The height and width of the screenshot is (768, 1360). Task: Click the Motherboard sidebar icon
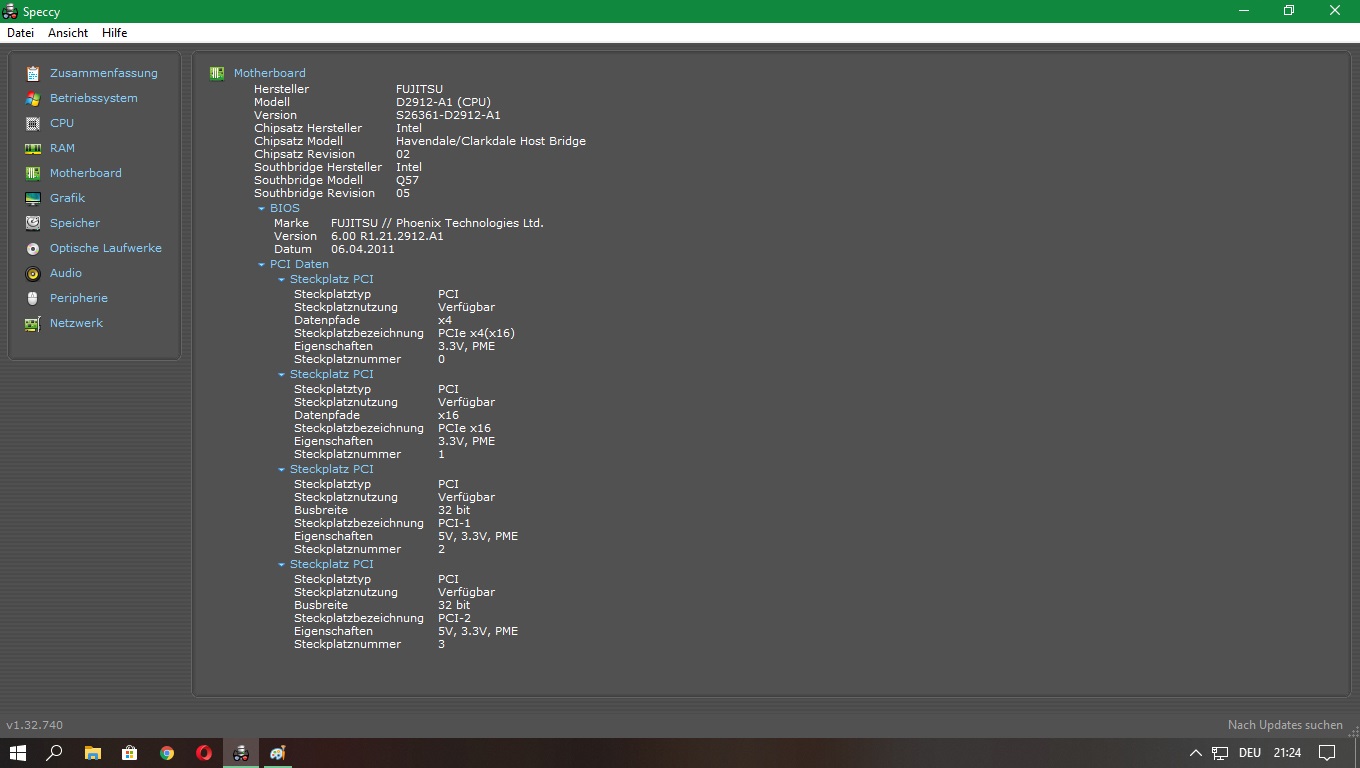tap(33, 173)
